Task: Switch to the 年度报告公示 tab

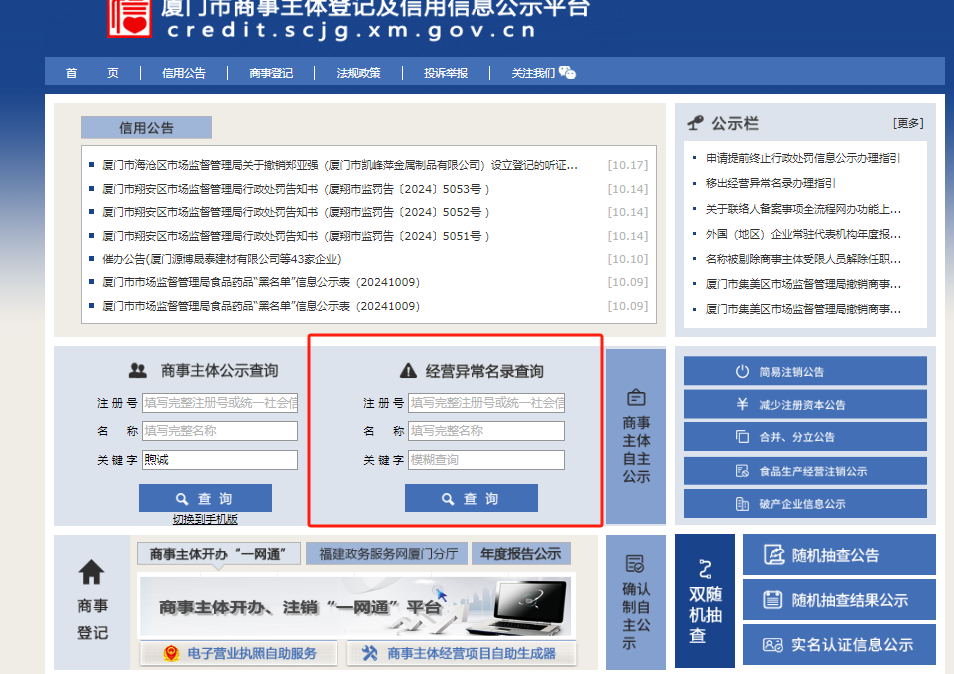Action: pyautogui.click(x=520, y=553)
